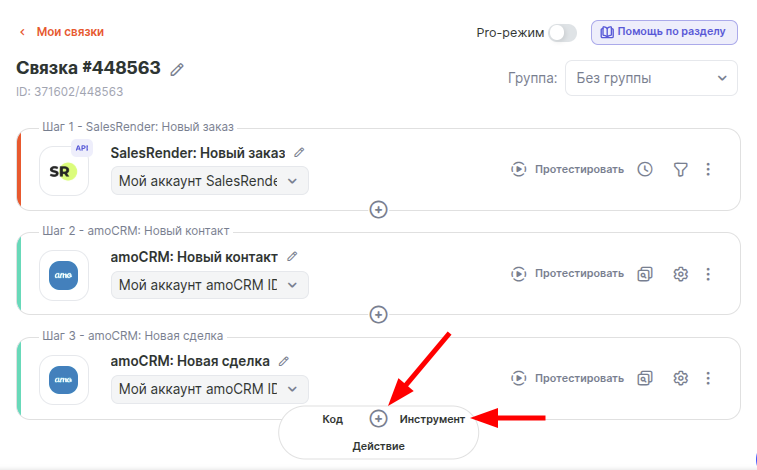Screen dimensions: 757x470
Task: Open three-dot menu for SalesRender step
Action: click(x=708, y=169)
